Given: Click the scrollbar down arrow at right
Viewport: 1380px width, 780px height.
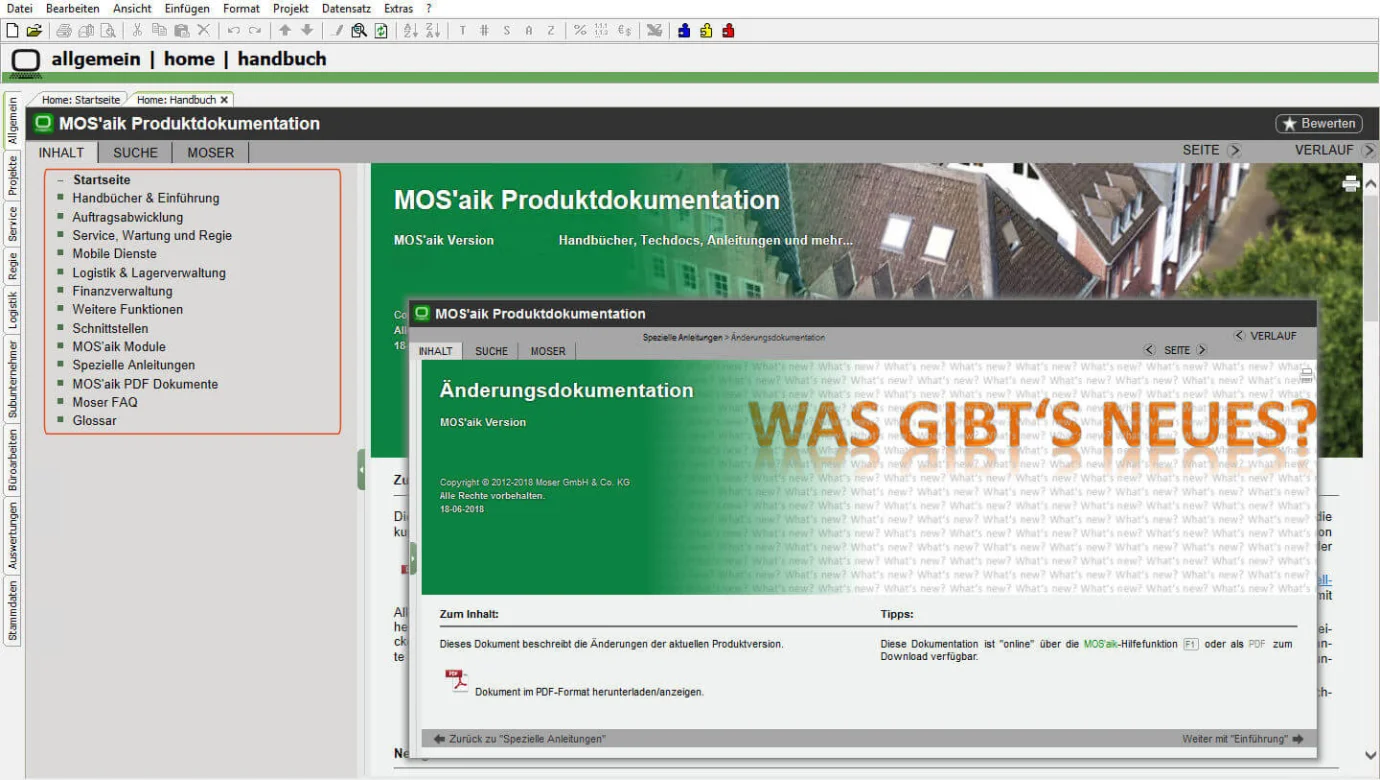Looking at the screenshot, I should (1370, 756).
